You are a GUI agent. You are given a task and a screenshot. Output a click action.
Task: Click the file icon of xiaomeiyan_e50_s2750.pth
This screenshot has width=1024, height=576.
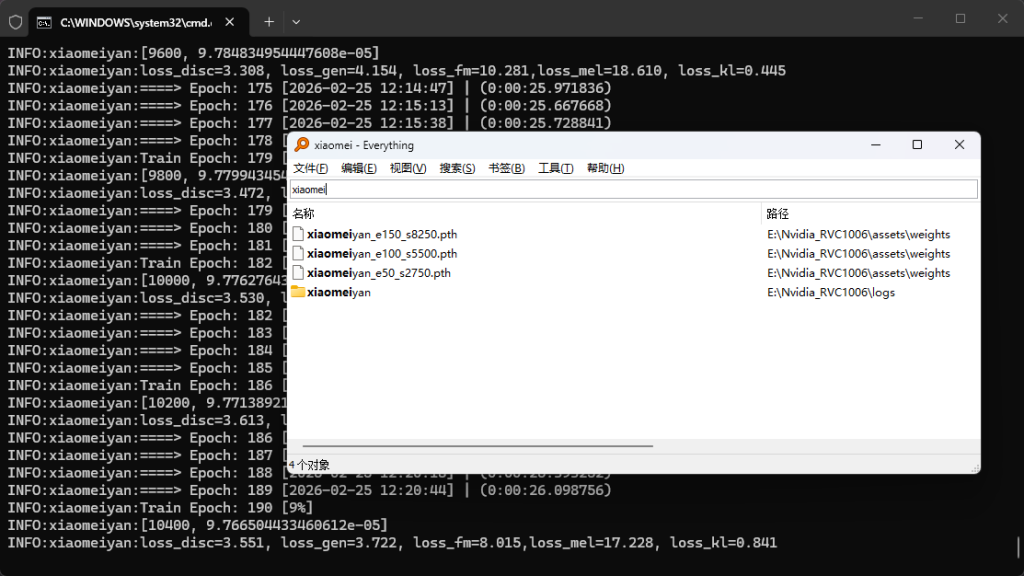[298, 272]
